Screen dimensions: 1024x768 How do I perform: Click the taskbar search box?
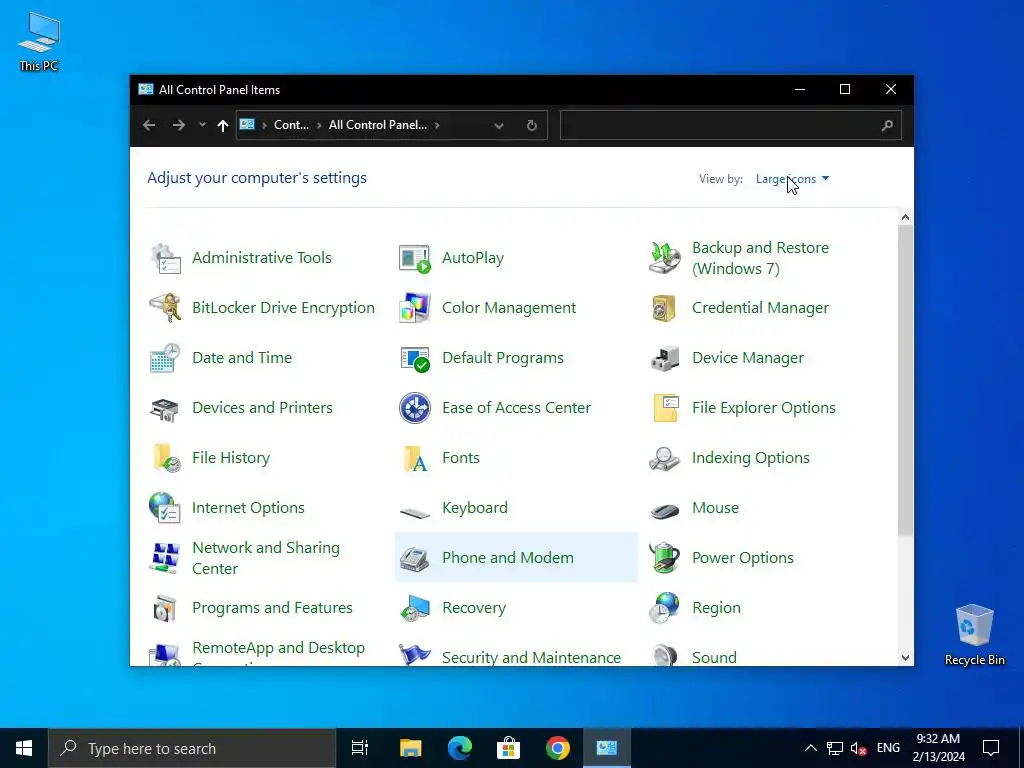(x=192, y=748)
